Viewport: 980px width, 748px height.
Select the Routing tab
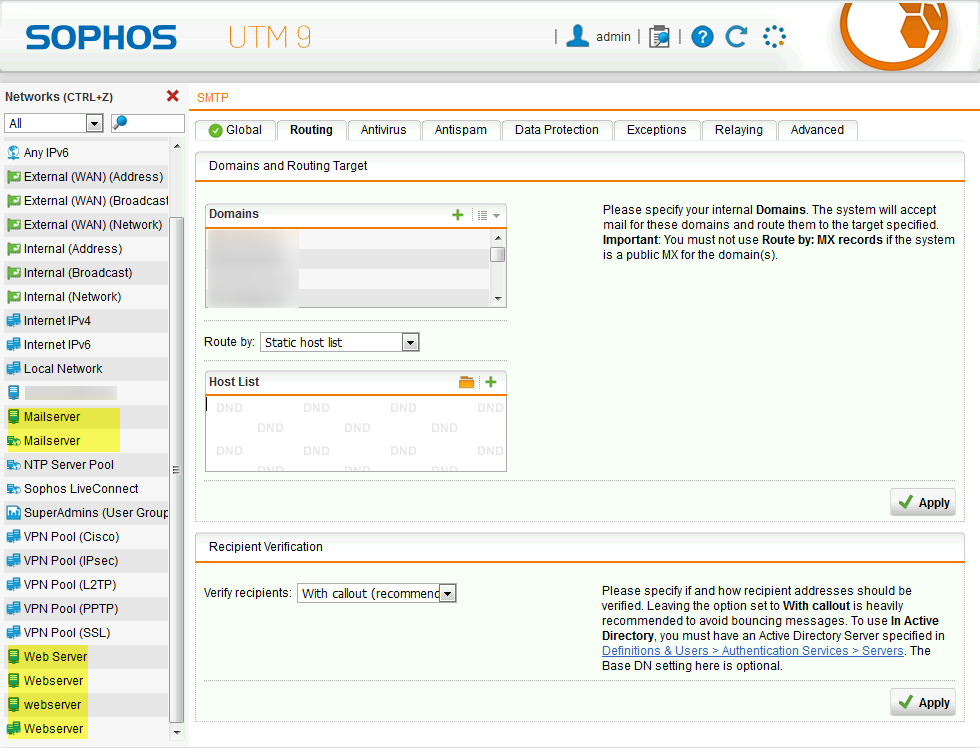pos(311,130)
